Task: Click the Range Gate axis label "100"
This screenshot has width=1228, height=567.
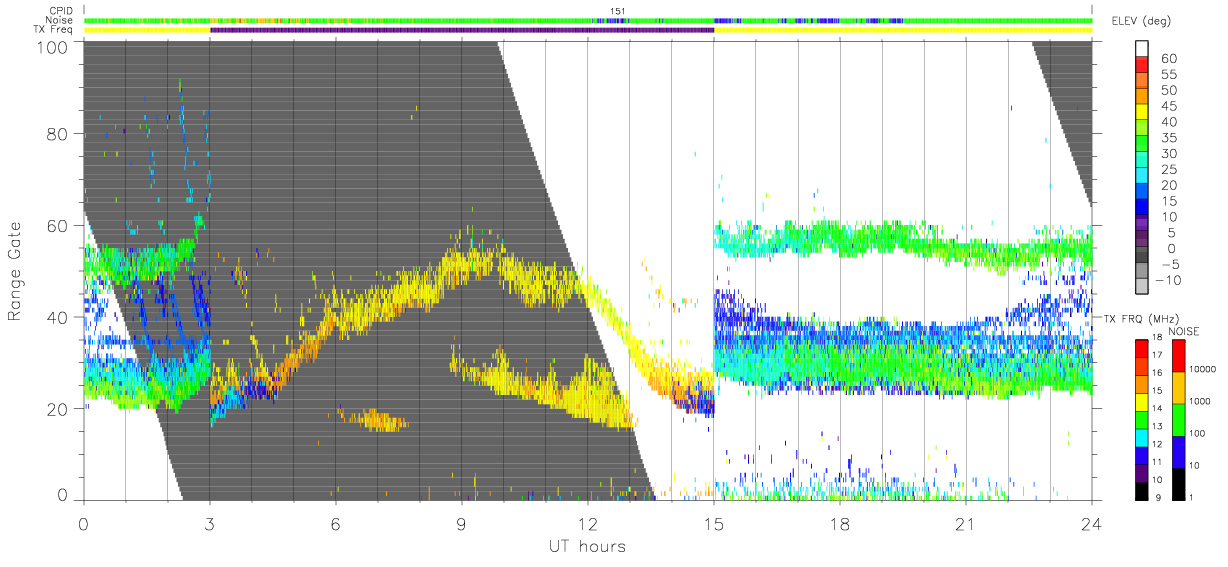Action: [x=50, y=46]
